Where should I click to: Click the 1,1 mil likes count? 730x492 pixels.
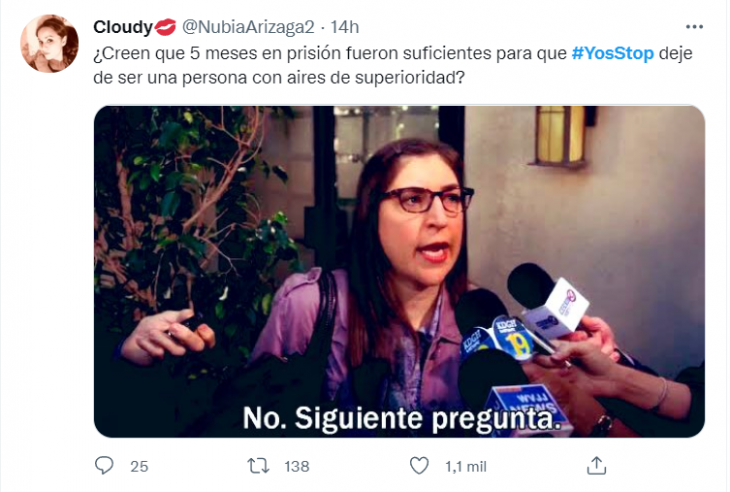(466, 466)
